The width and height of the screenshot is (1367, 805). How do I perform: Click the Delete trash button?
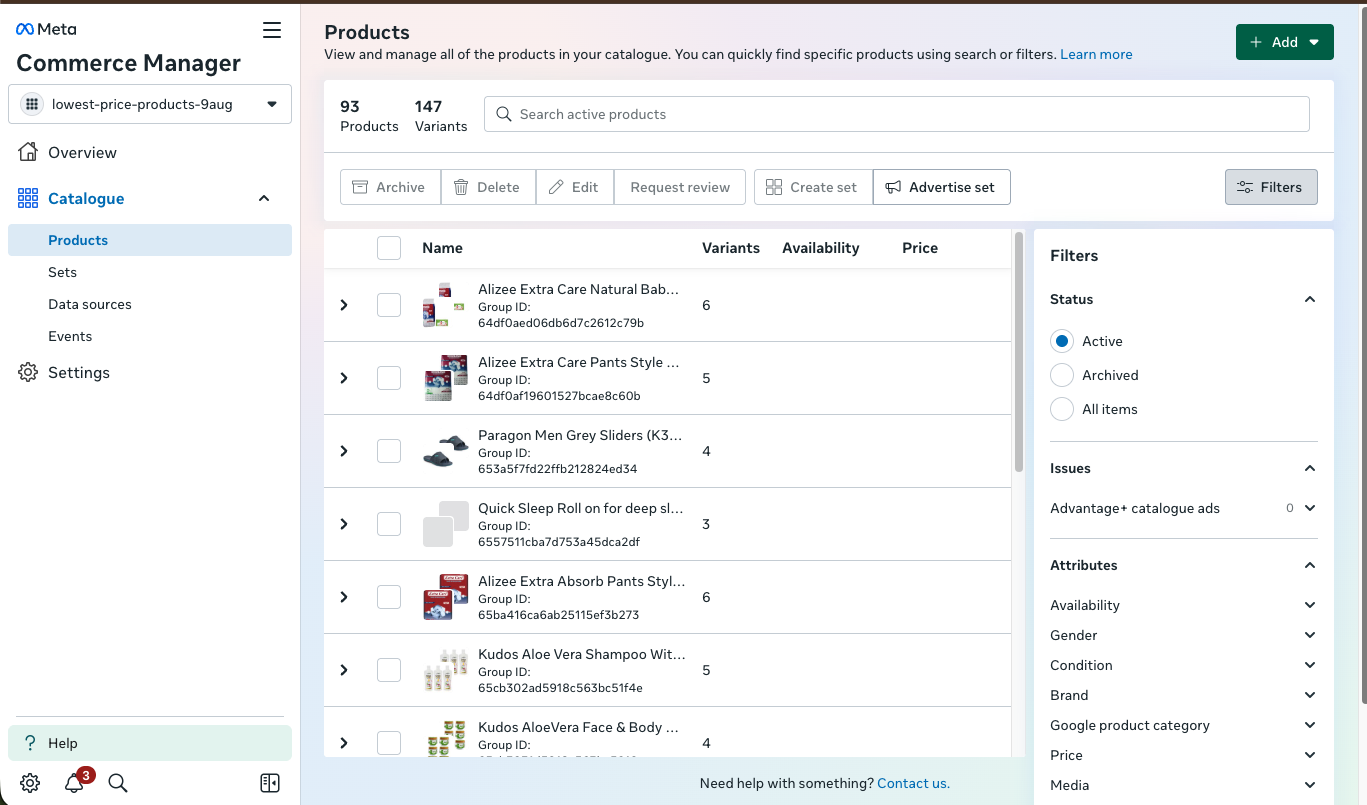coord(487,187)
